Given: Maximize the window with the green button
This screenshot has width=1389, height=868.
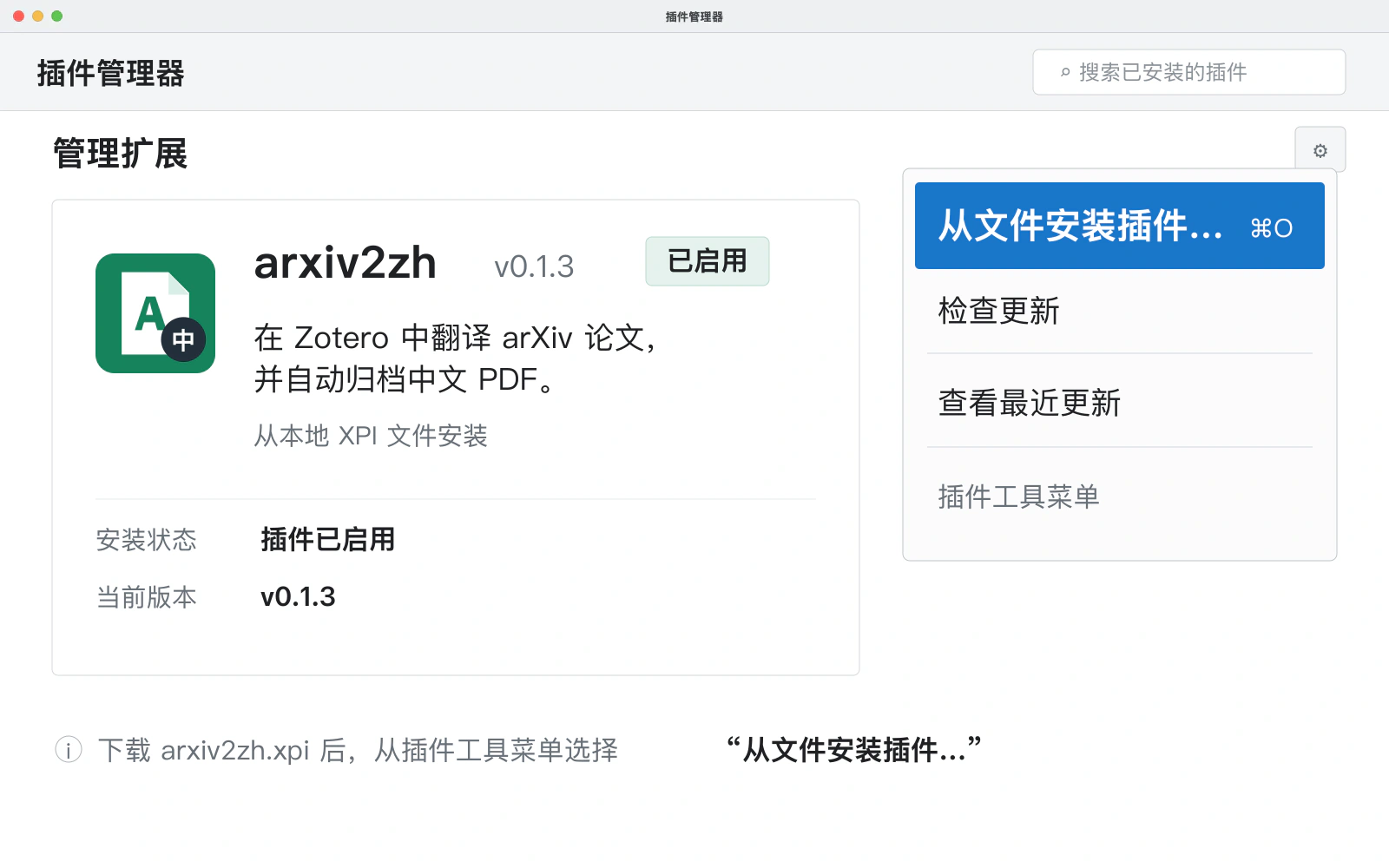Looking at the screenshot, I should point(56,16).
